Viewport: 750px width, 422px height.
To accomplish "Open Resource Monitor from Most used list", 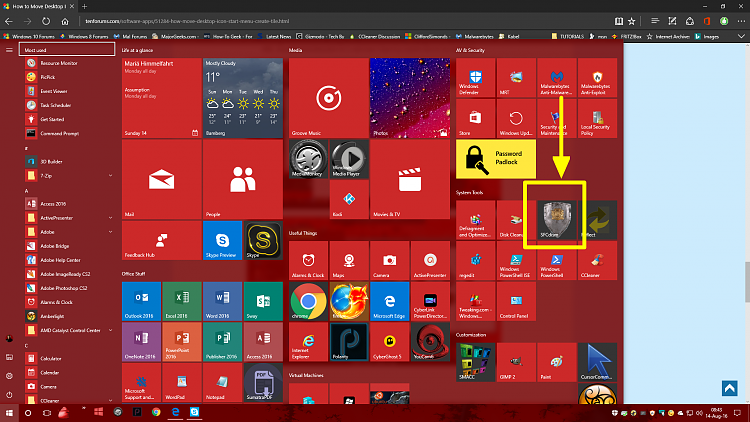I will point(69,63).
